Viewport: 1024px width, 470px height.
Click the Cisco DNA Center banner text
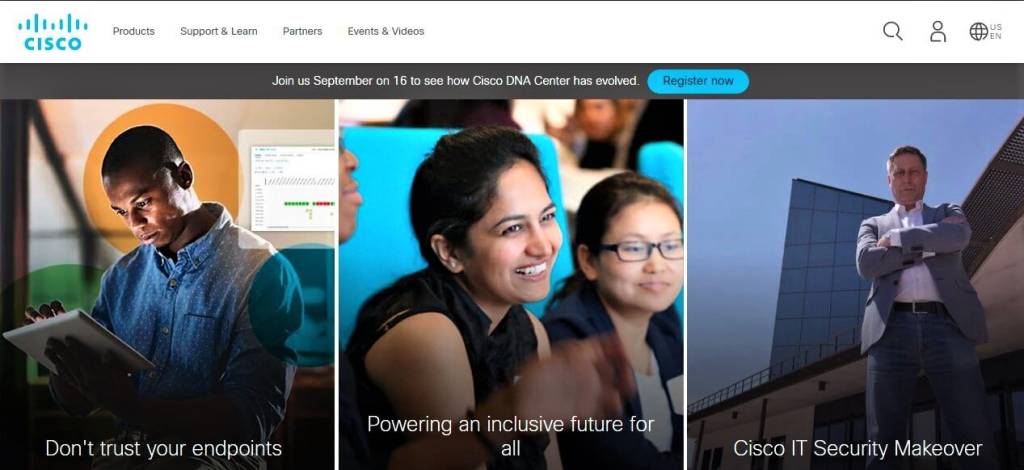[456, 81]
